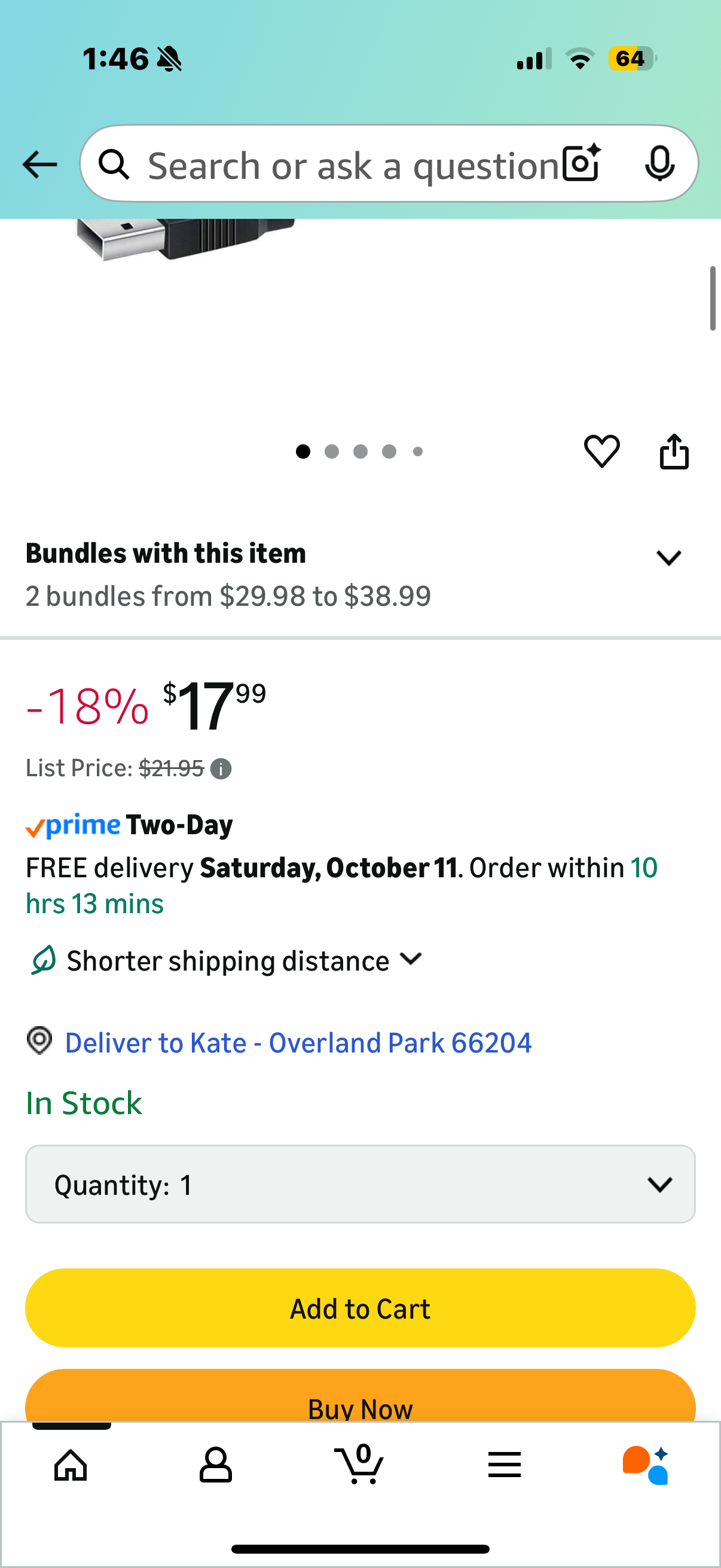The height and width of the screenshot is (1568, 721).
Task: Expand Bundles with this item section
Action: [668, 557]
